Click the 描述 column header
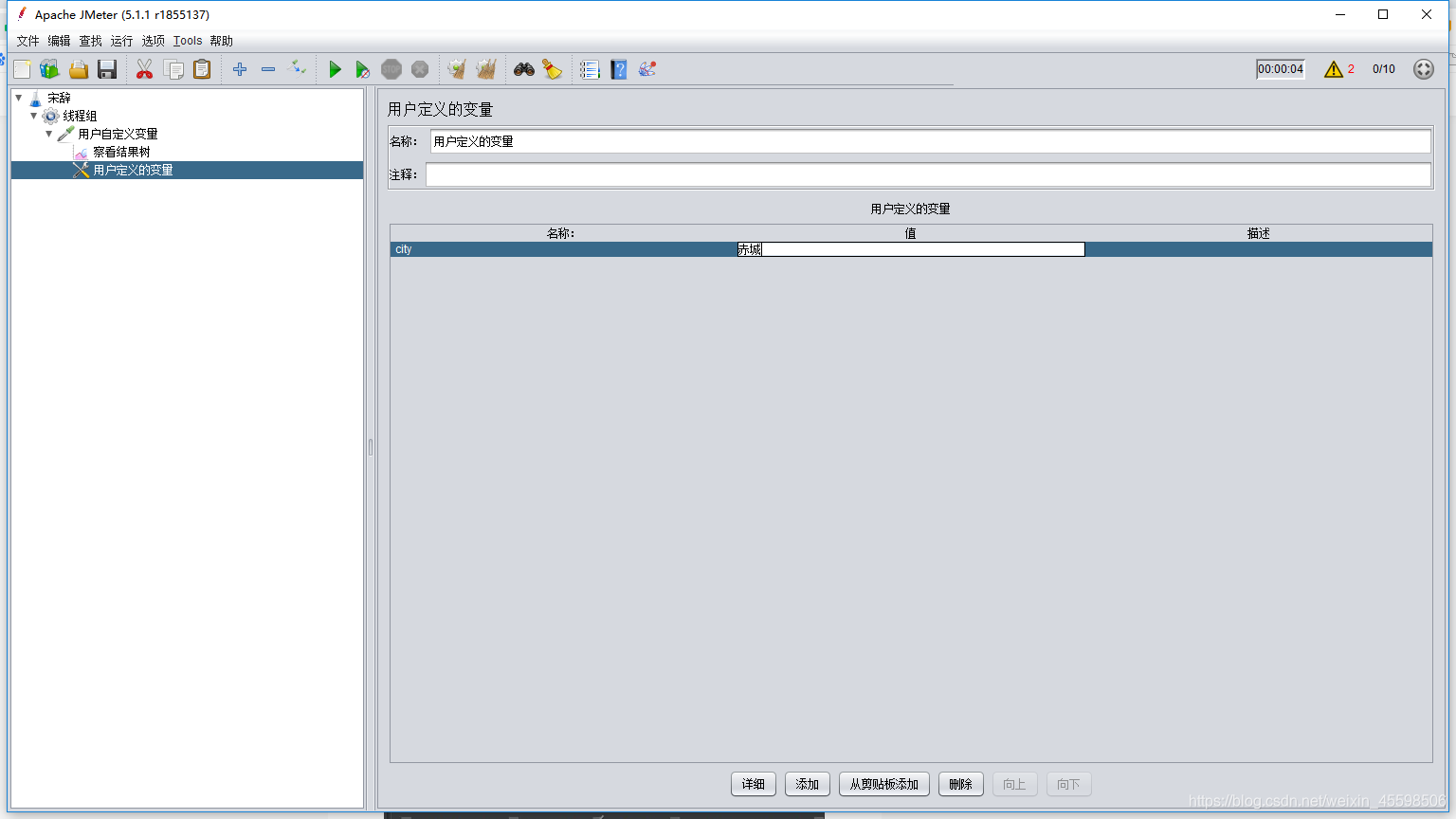Viewport: 1456px width, 819px height. (1259, 233)
